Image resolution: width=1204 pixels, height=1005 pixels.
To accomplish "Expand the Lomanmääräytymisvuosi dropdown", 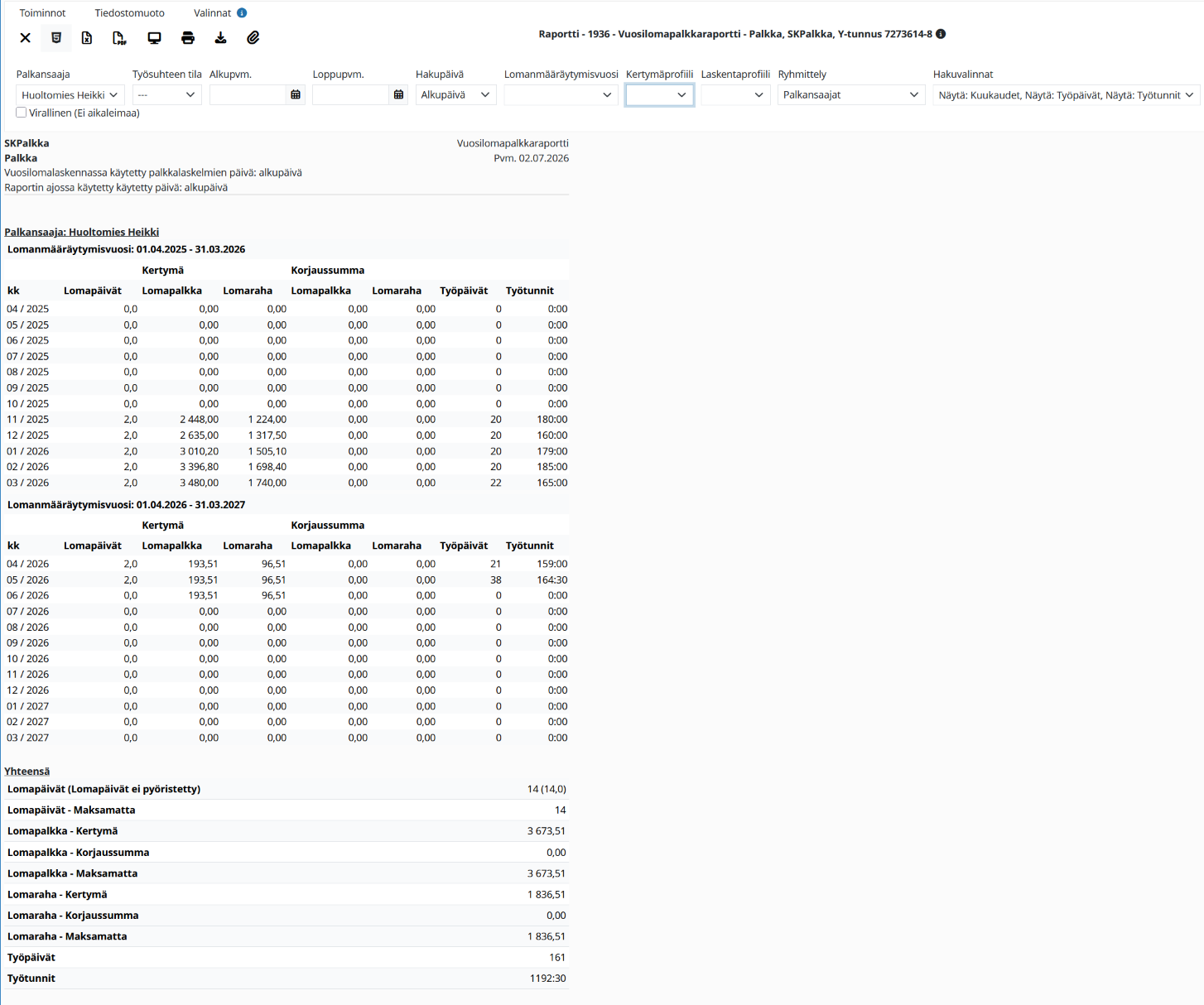I will click(561, 95).
